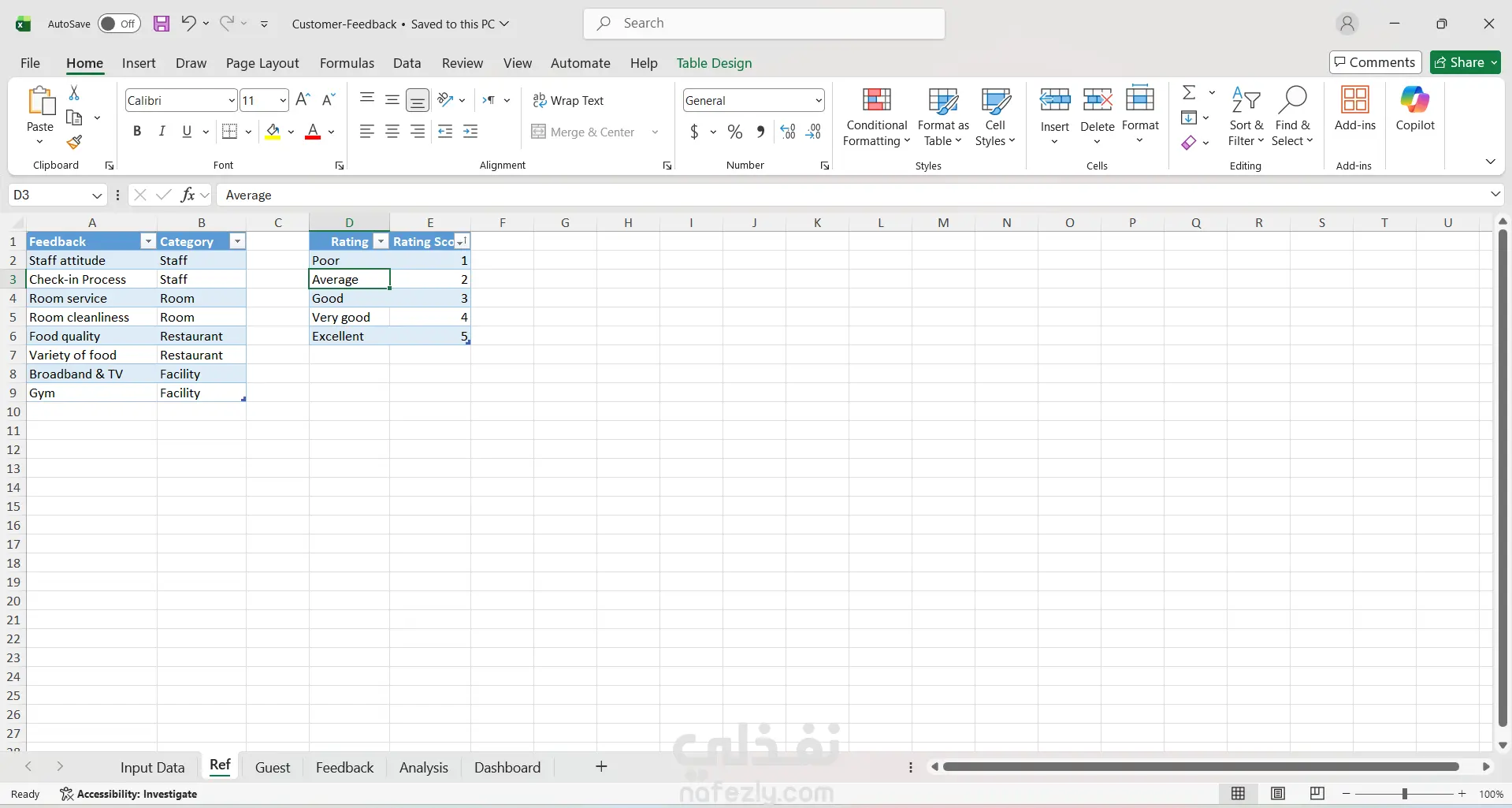Viewport: 1512px width, 808px height.
Task: Decrease font size with smaller A icon
Action: point(329,99)
